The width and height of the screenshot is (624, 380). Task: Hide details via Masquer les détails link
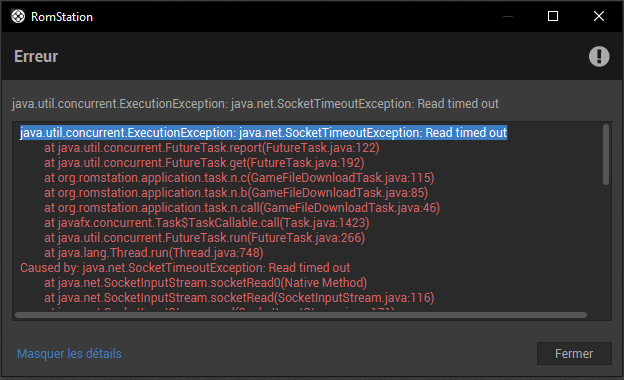69,353
